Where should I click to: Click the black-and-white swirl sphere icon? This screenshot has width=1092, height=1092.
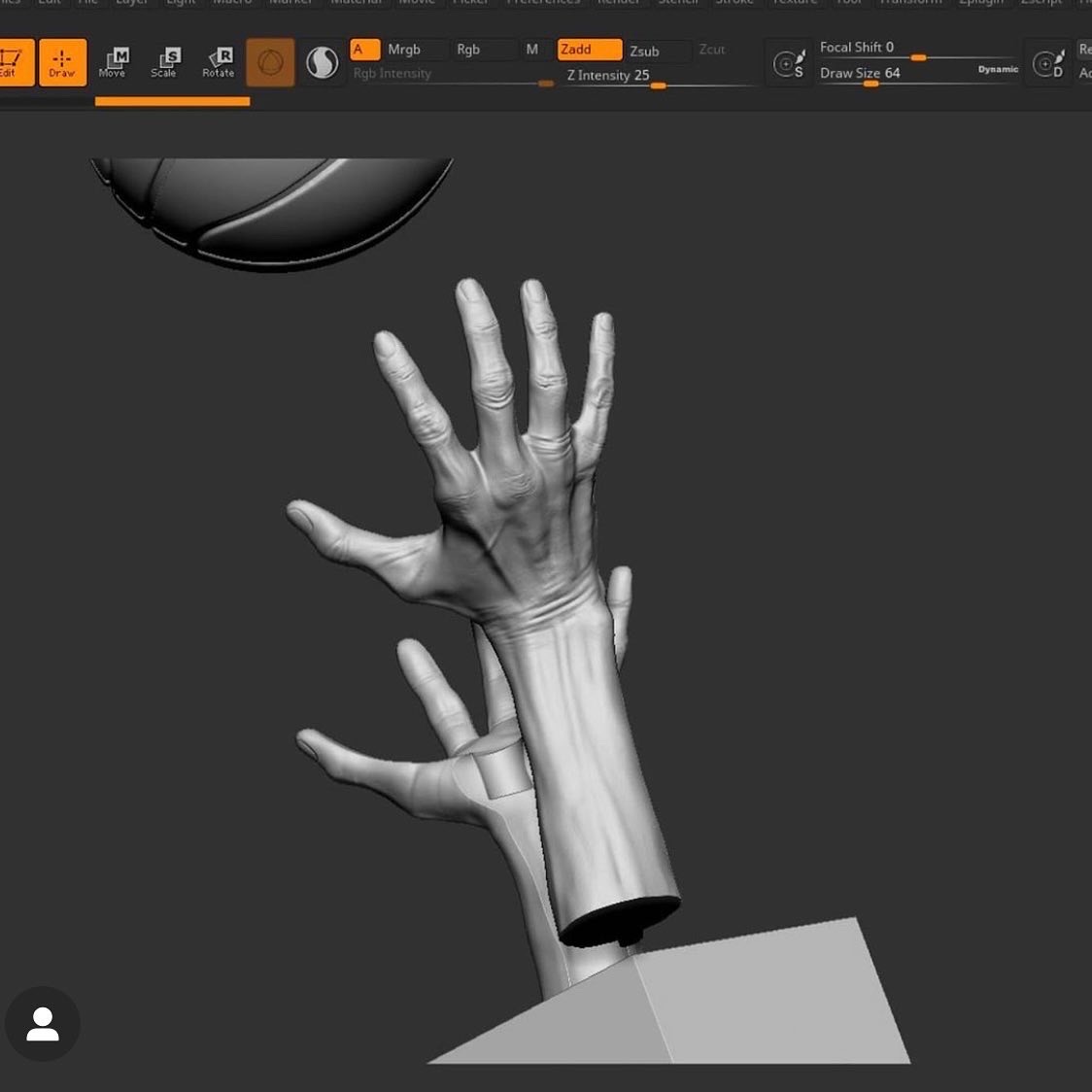pos(322,63)
